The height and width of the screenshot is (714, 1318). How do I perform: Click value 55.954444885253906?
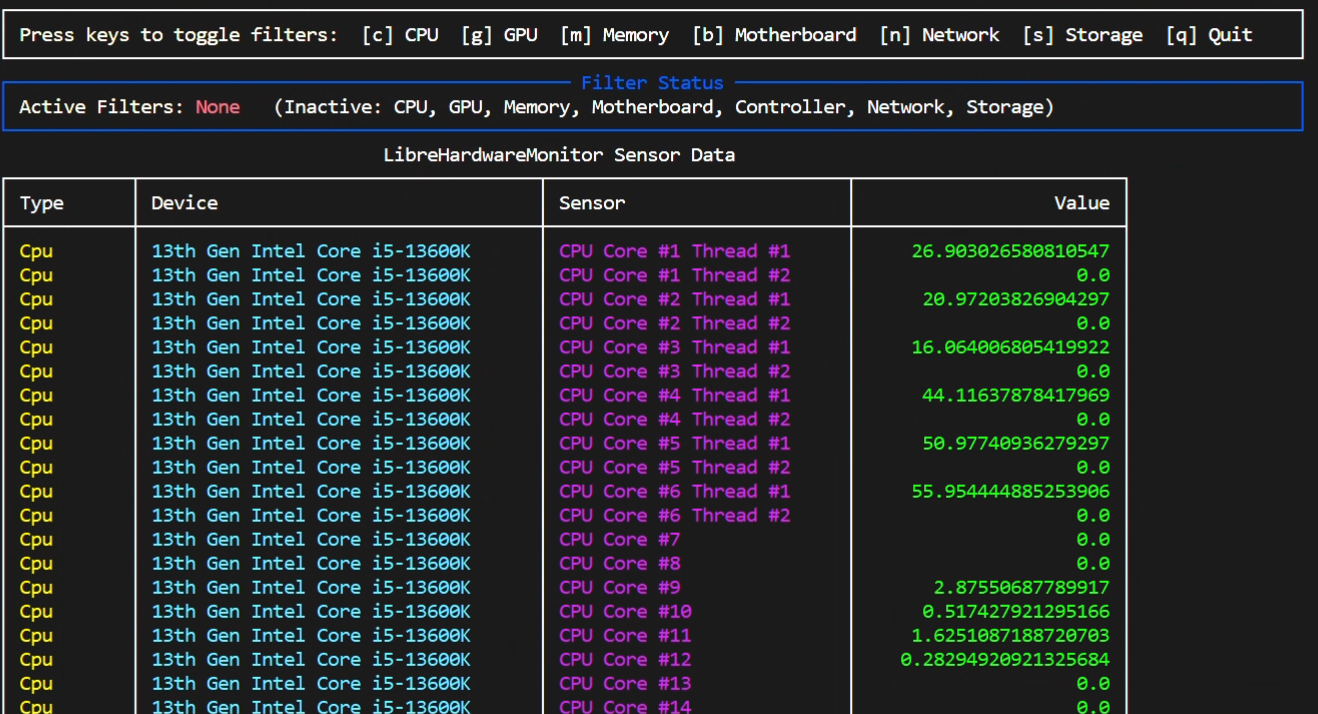(x=1011, y=491)
